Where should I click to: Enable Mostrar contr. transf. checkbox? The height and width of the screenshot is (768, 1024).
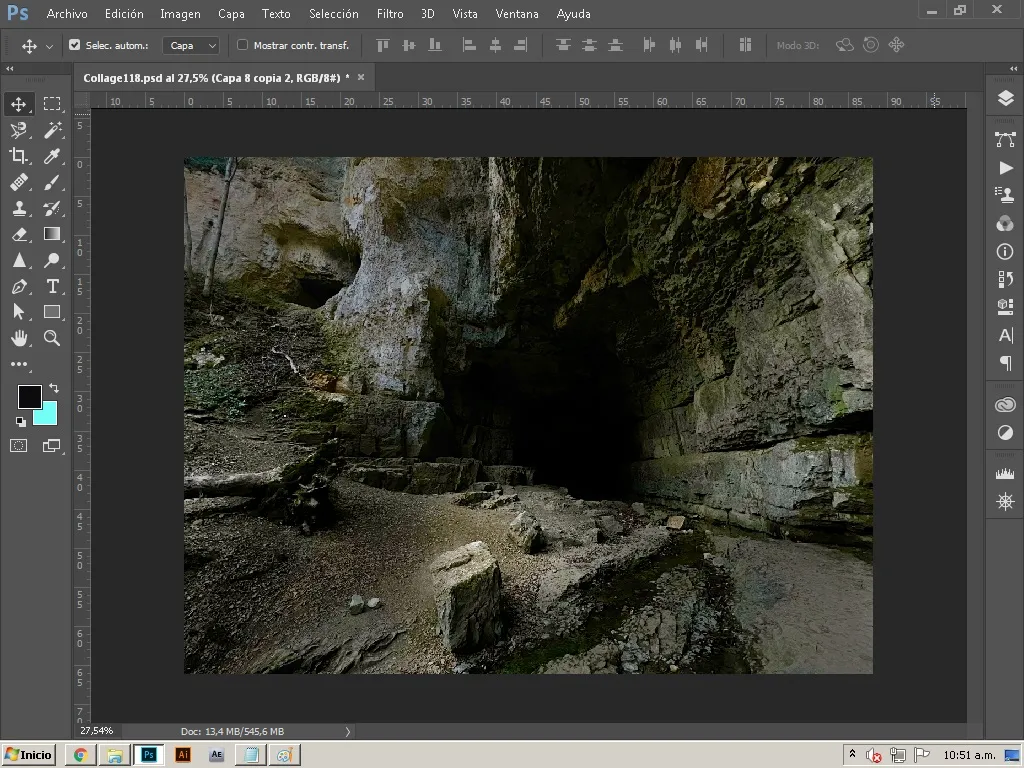click(242, 45)
